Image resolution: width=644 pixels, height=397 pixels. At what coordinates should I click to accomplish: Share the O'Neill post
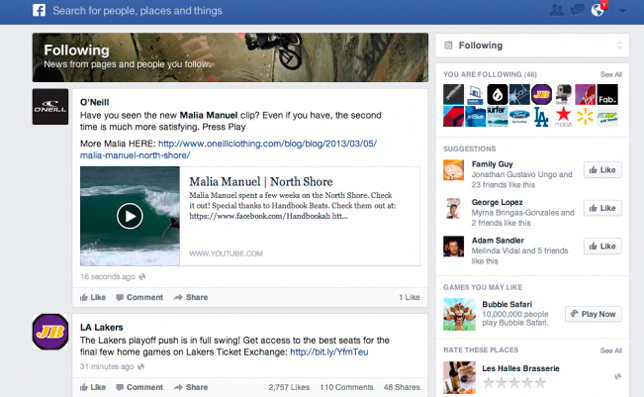click(x=191, y=297)
